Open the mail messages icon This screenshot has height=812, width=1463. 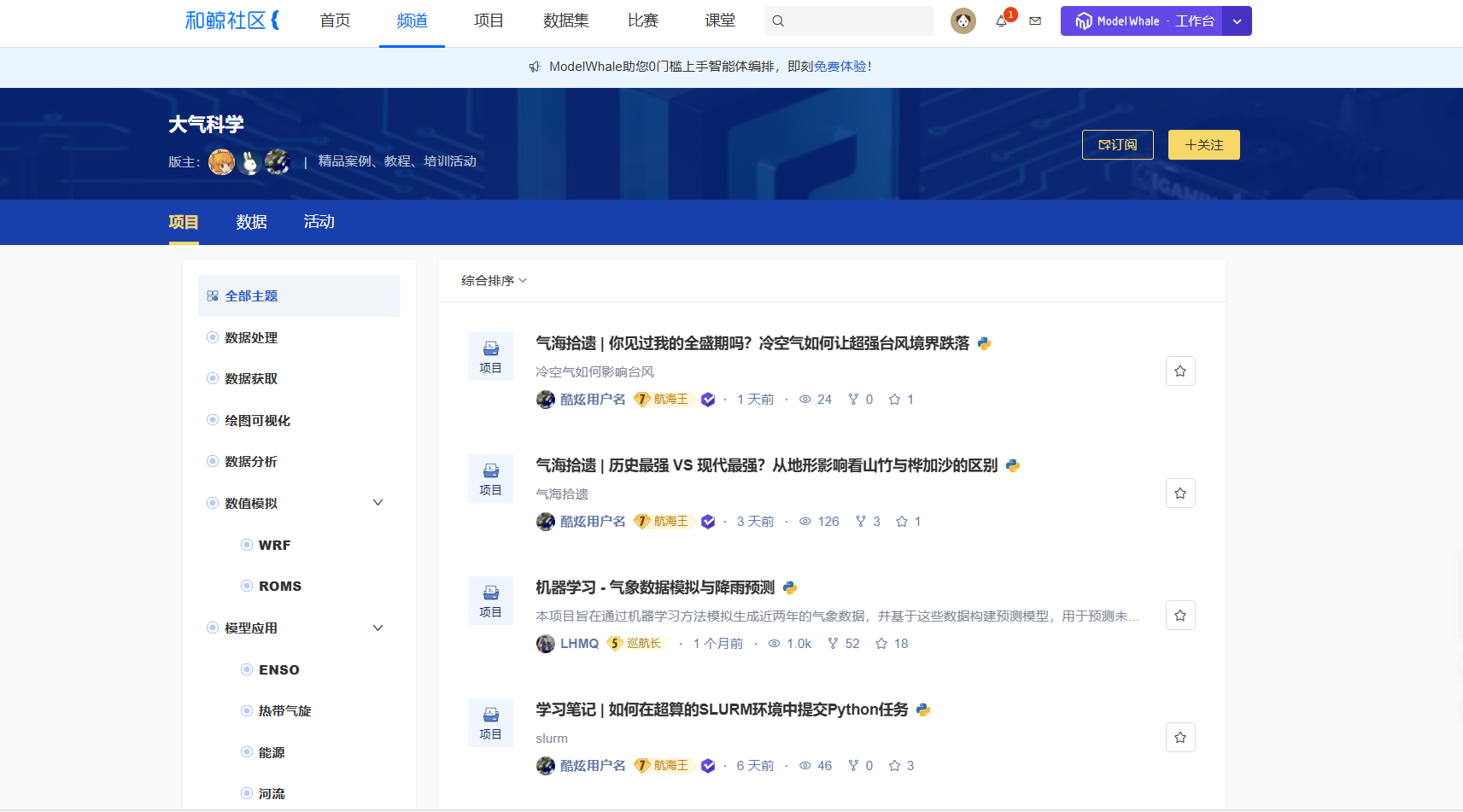[1035, 21]
